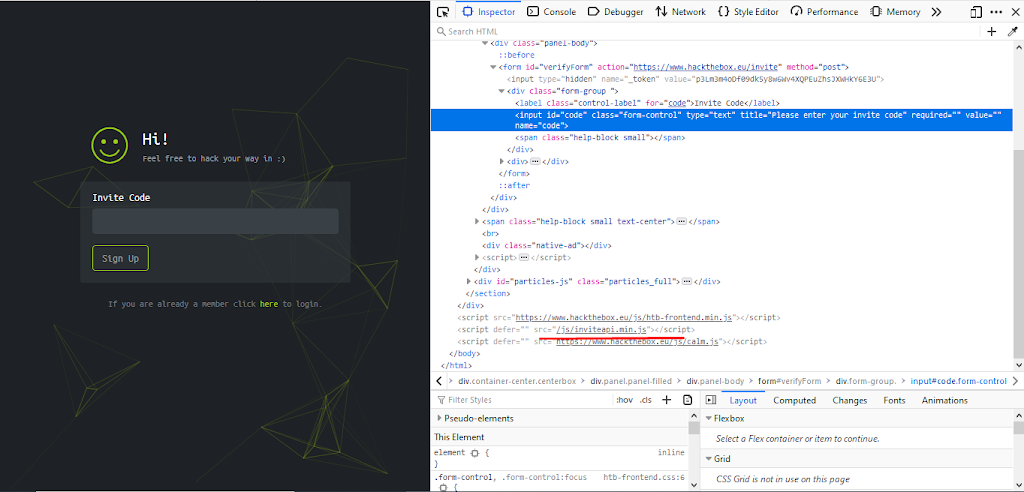Select the Animations sidebar tab
The height and width of the screenshot is (492, 1024).
click(x=944, y=401)
